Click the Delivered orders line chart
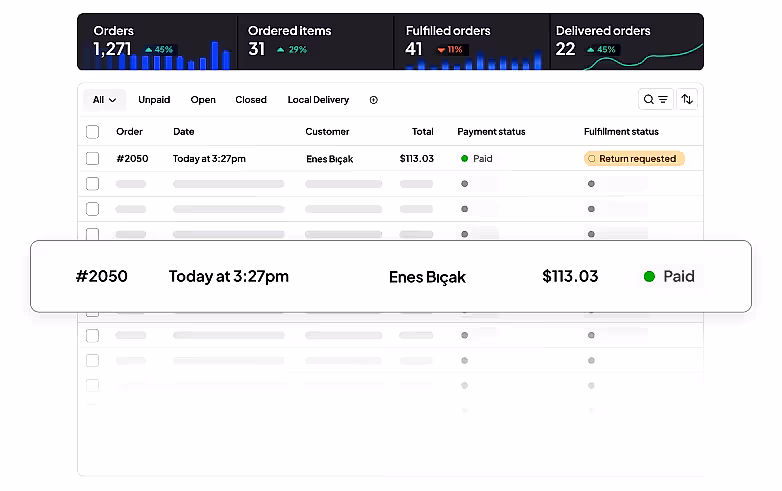This screenshot has width=782, height=491. (642, 58)
